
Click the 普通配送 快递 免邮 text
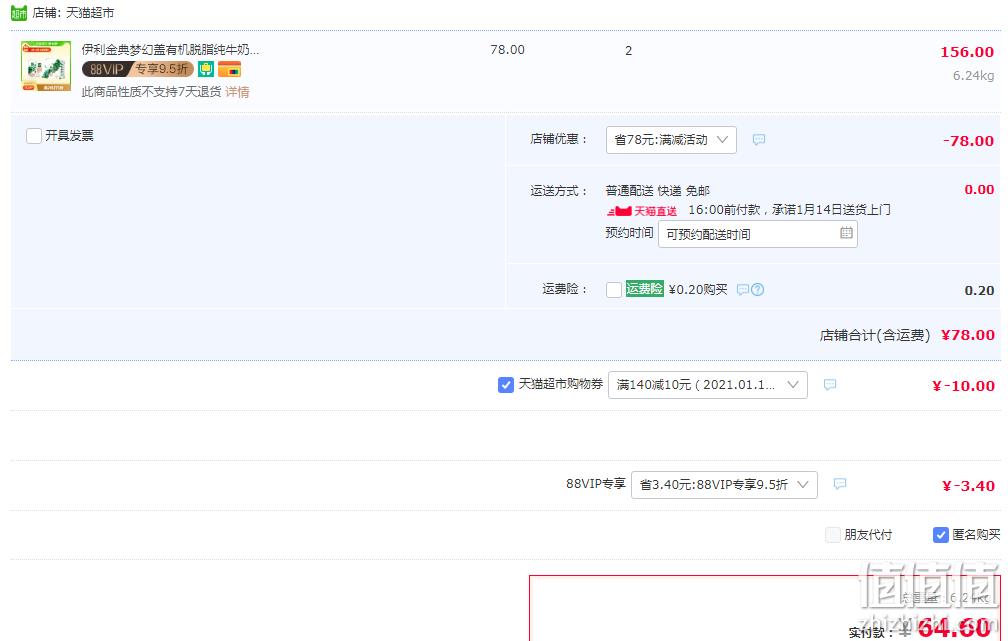(658, 191)
